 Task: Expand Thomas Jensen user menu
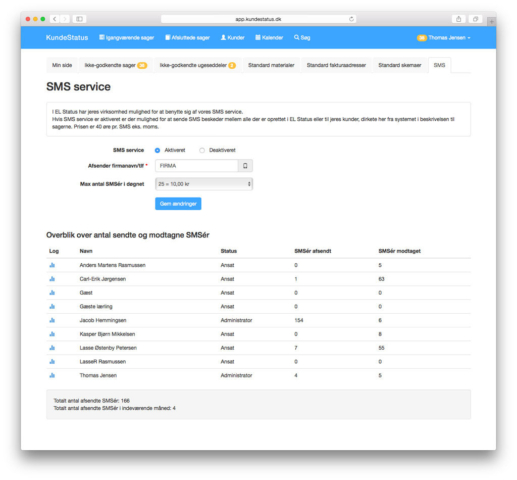[444, 38]
